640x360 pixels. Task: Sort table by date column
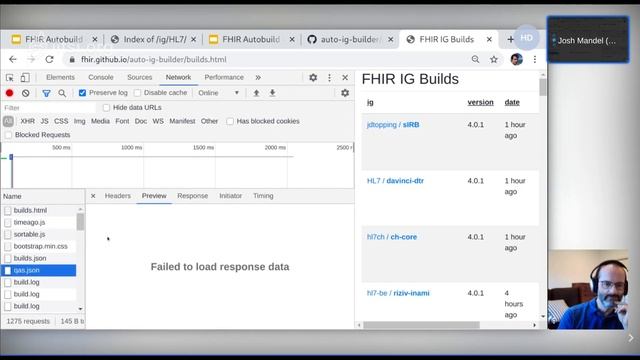tap(512, 102)
